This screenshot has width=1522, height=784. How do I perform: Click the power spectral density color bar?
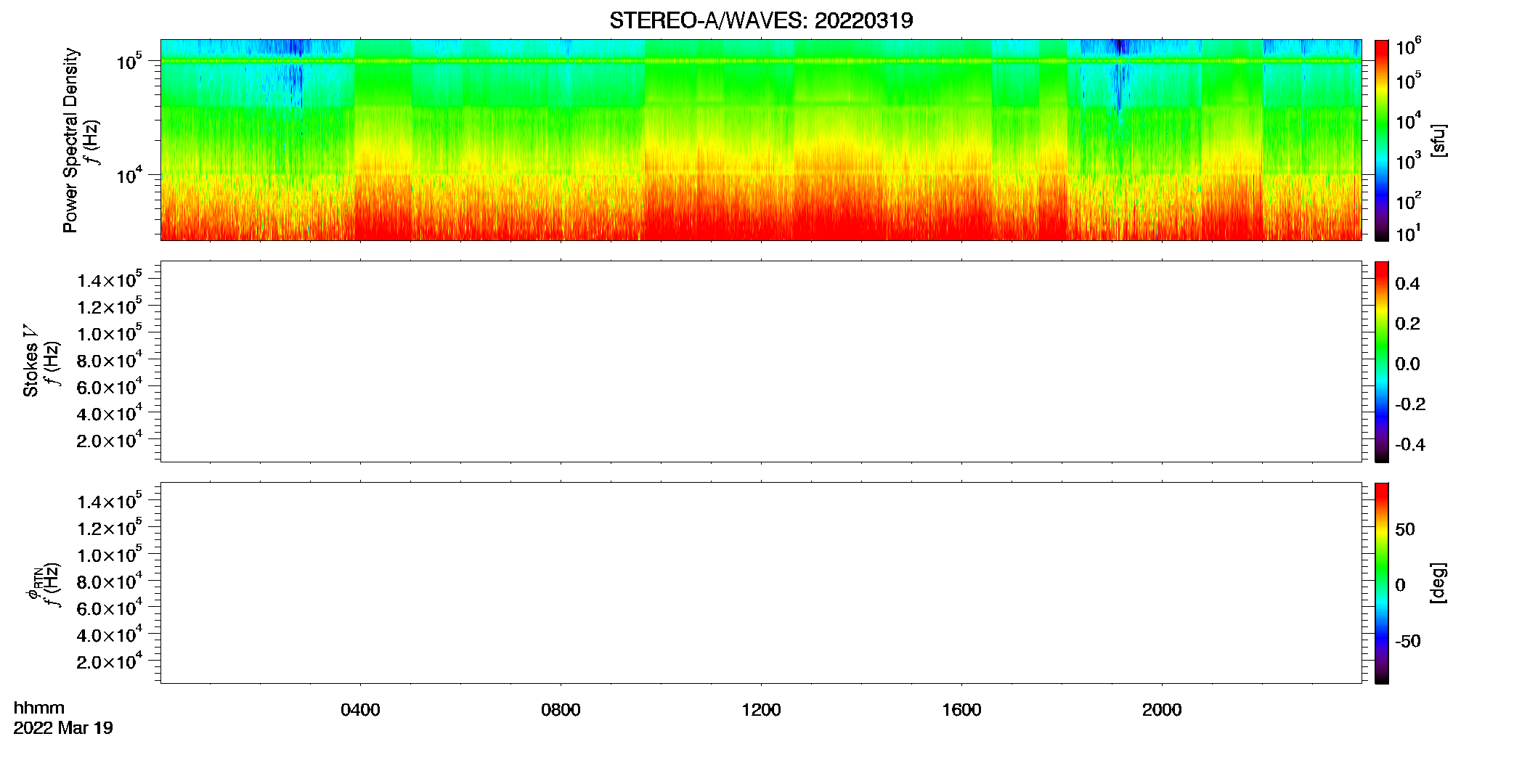coord(1382,140)
